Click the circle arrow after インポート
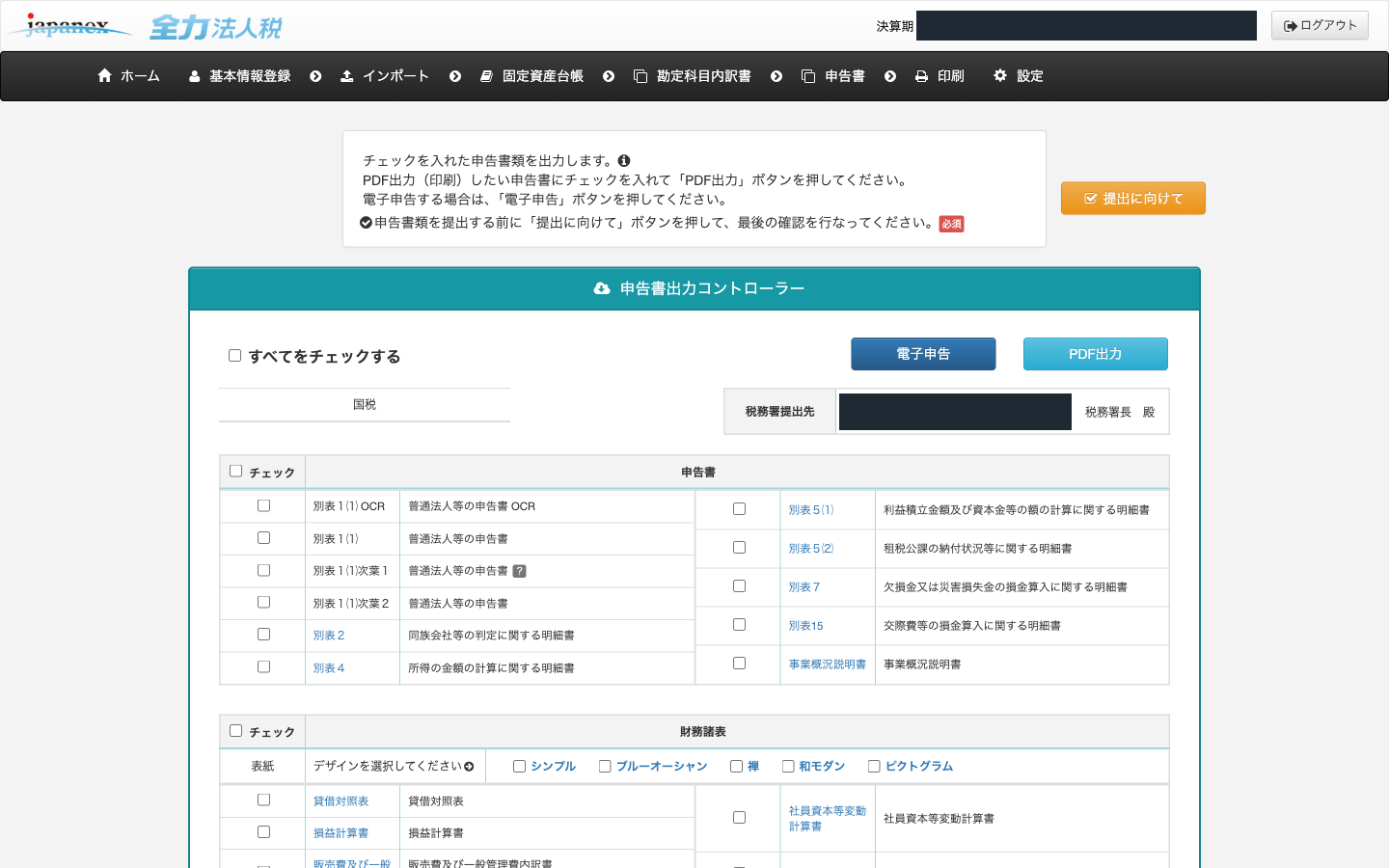Screen dimensions: 1389x868 point(455,76)
